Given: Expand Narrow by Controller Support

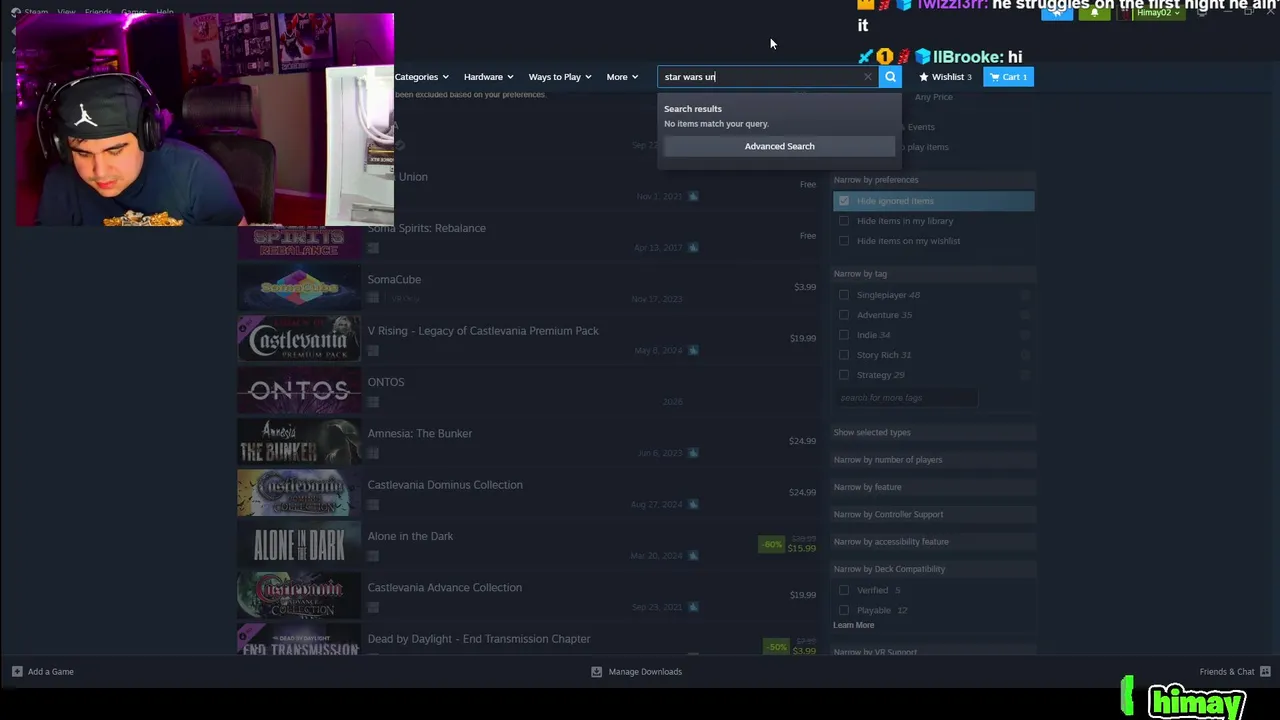Looking at the screenshot, I should tap(933, 514).
